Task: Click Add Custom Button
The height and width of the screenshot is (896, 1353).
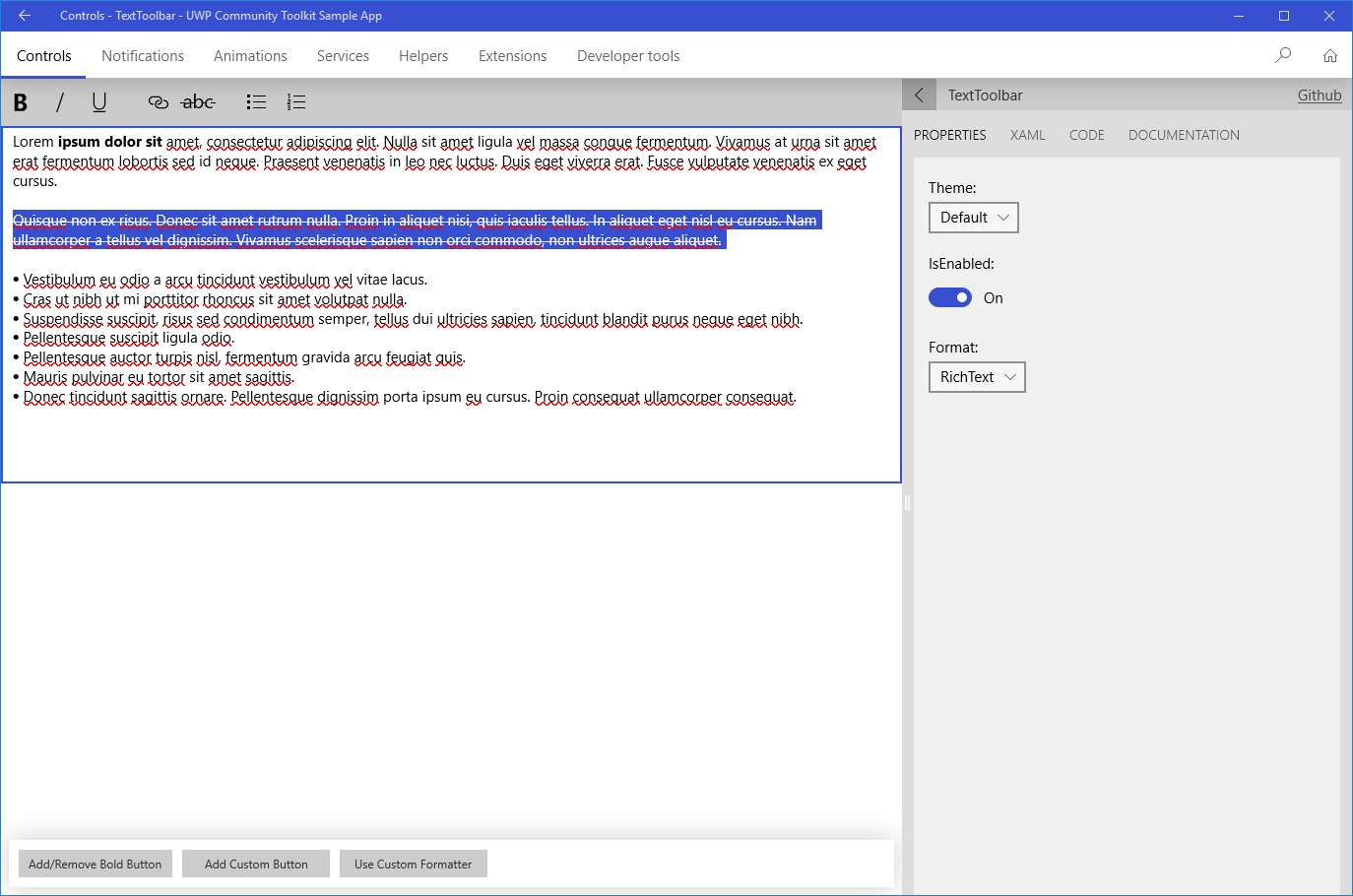Action: click(x=256, y=864)
